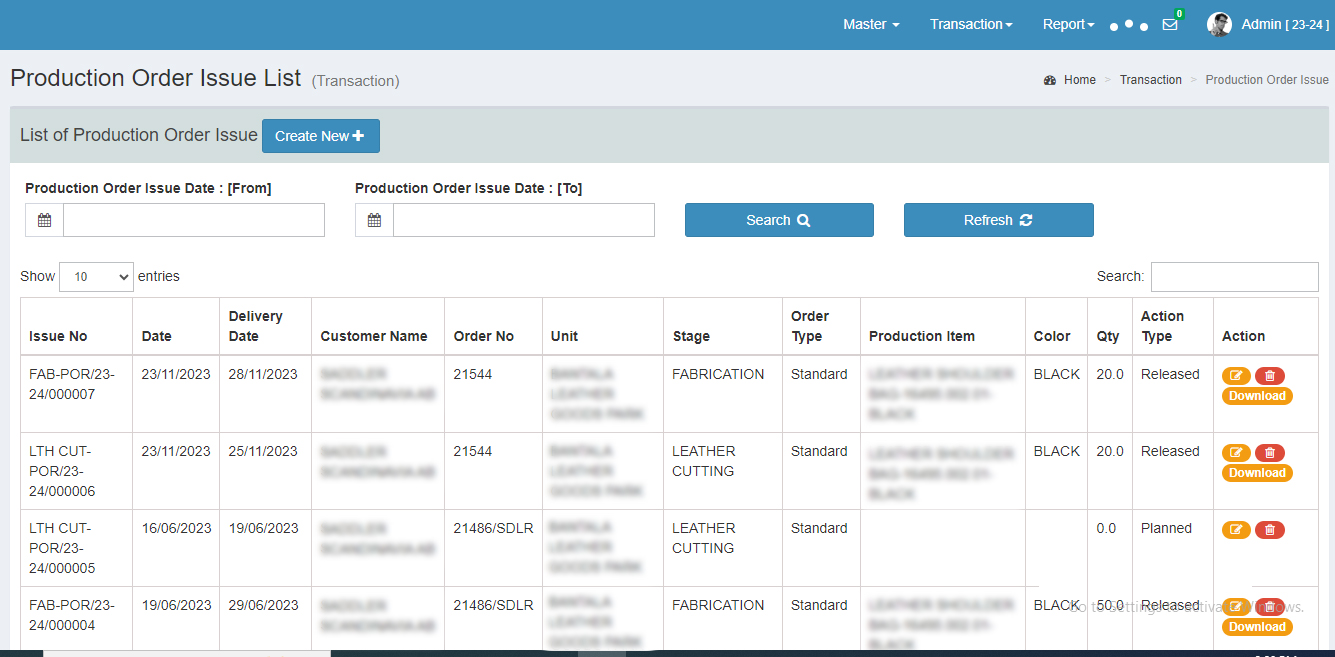Click the From date calendar icon

point(45,220)
